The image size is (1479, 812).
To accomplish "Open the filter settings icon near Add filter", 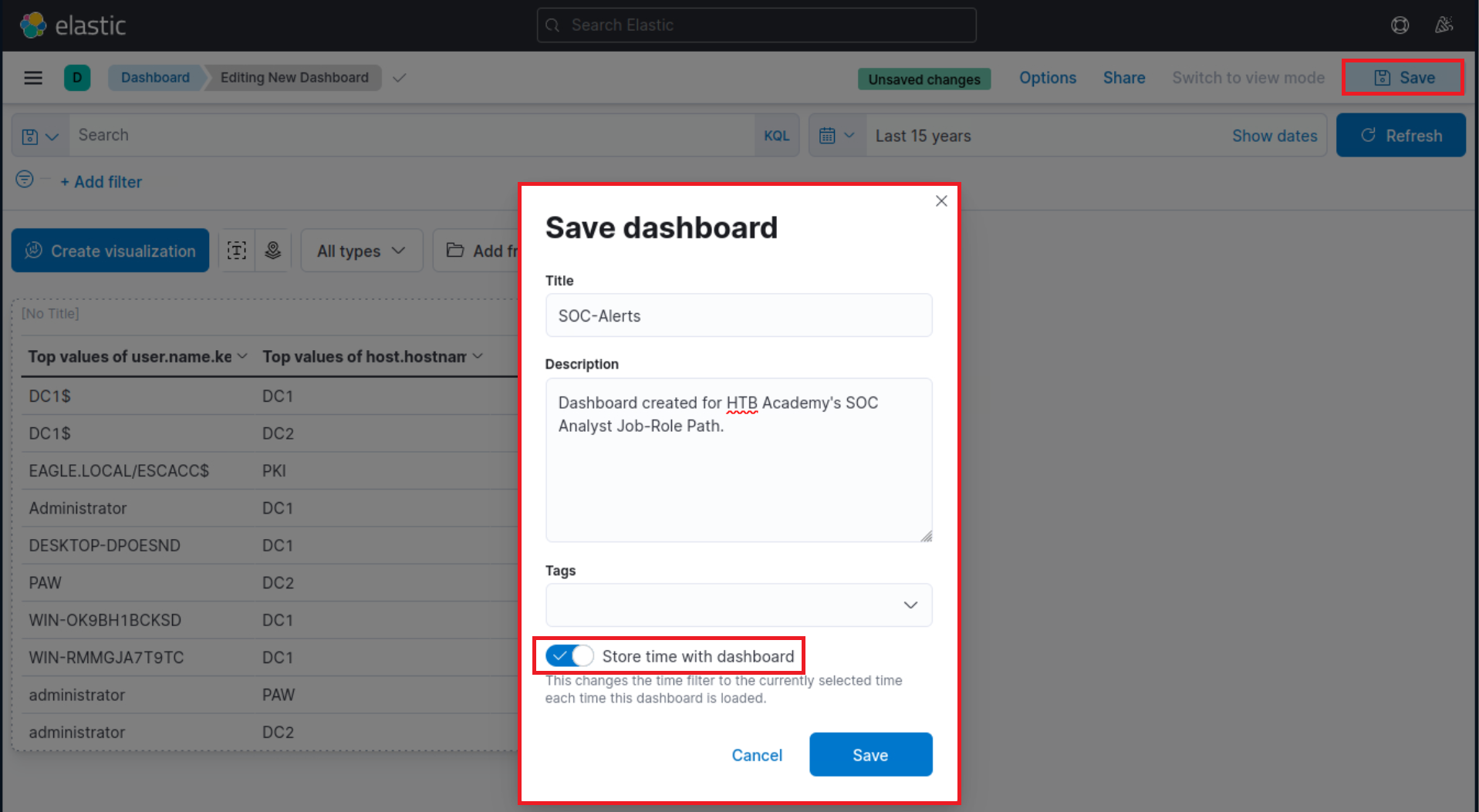I will pyautogui.click(x=23, y=179).
